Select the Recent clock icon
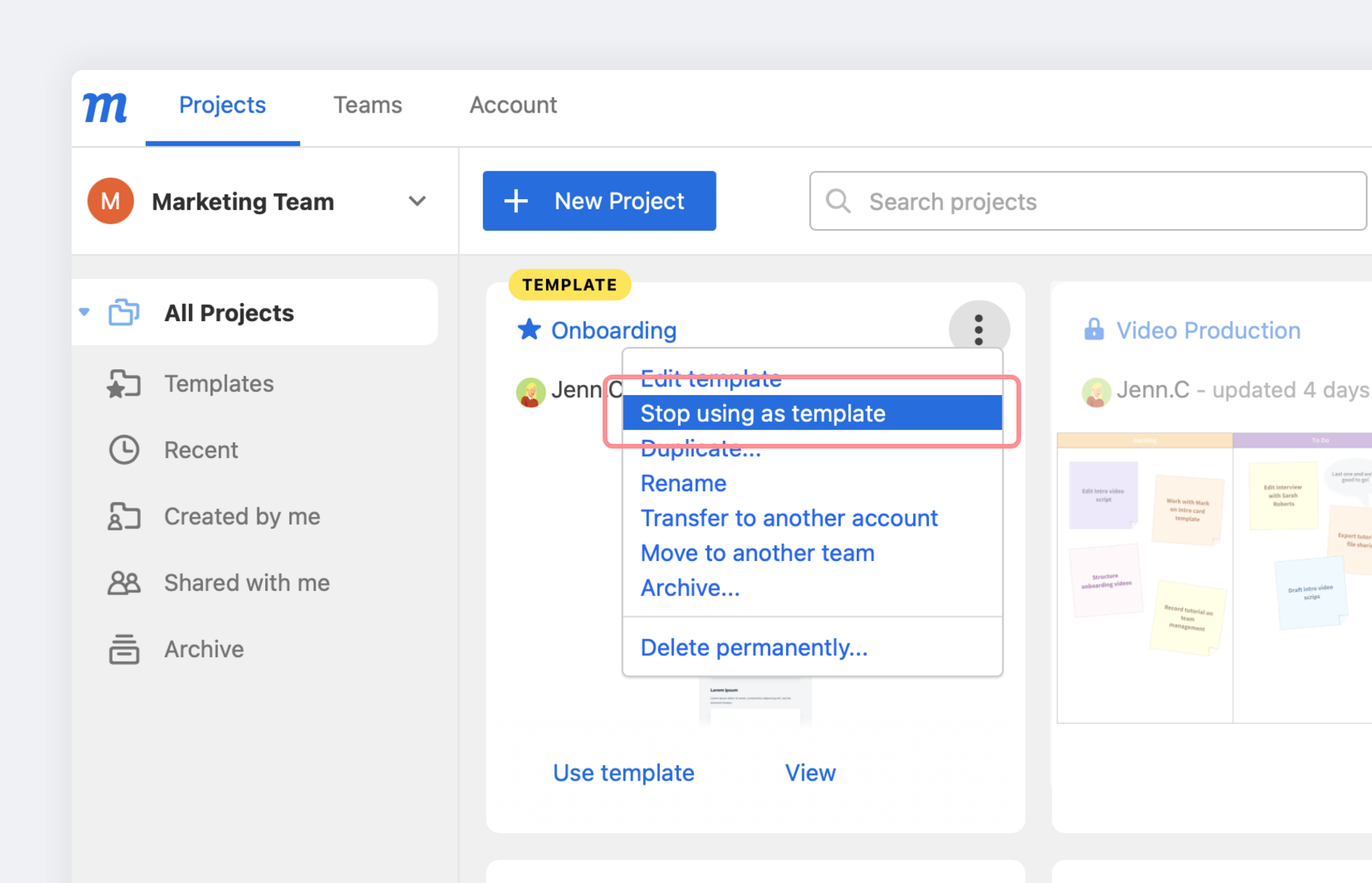This screenshot has height=883, width=1372. coord(124,450)
